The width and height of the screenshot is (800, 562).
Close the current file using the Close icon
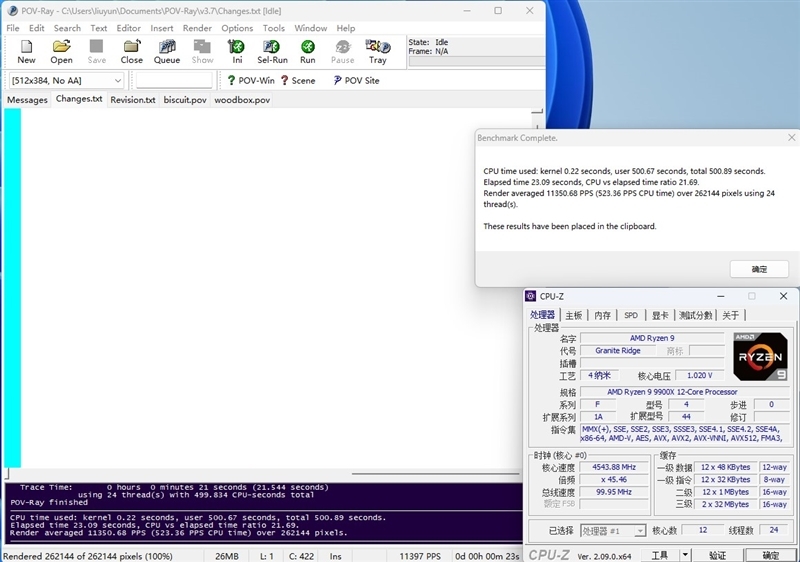(132, 52)
